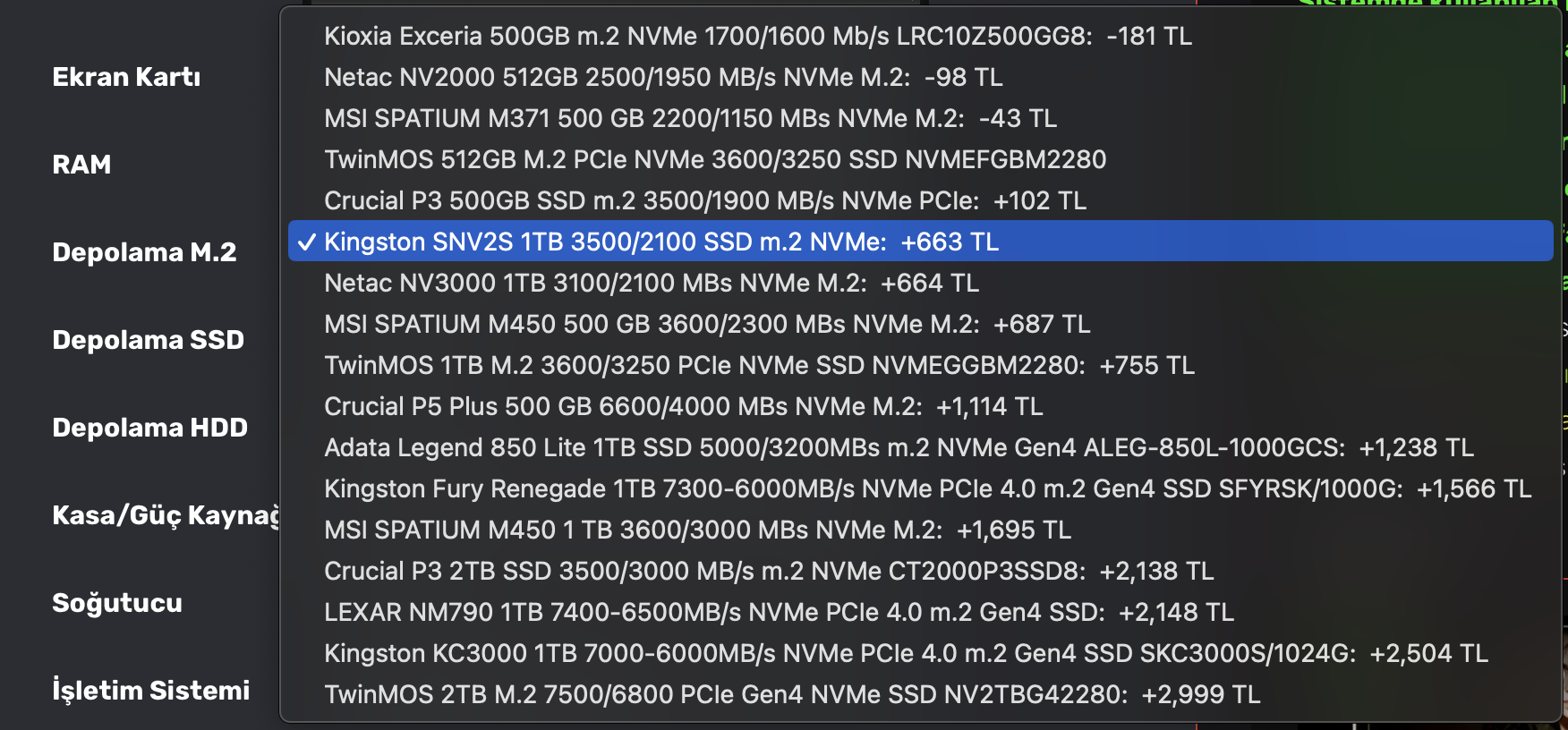1568x730 pixels.
Task: Pick Kingston KC3000 1TB option
Action: [x=905, y=653]
